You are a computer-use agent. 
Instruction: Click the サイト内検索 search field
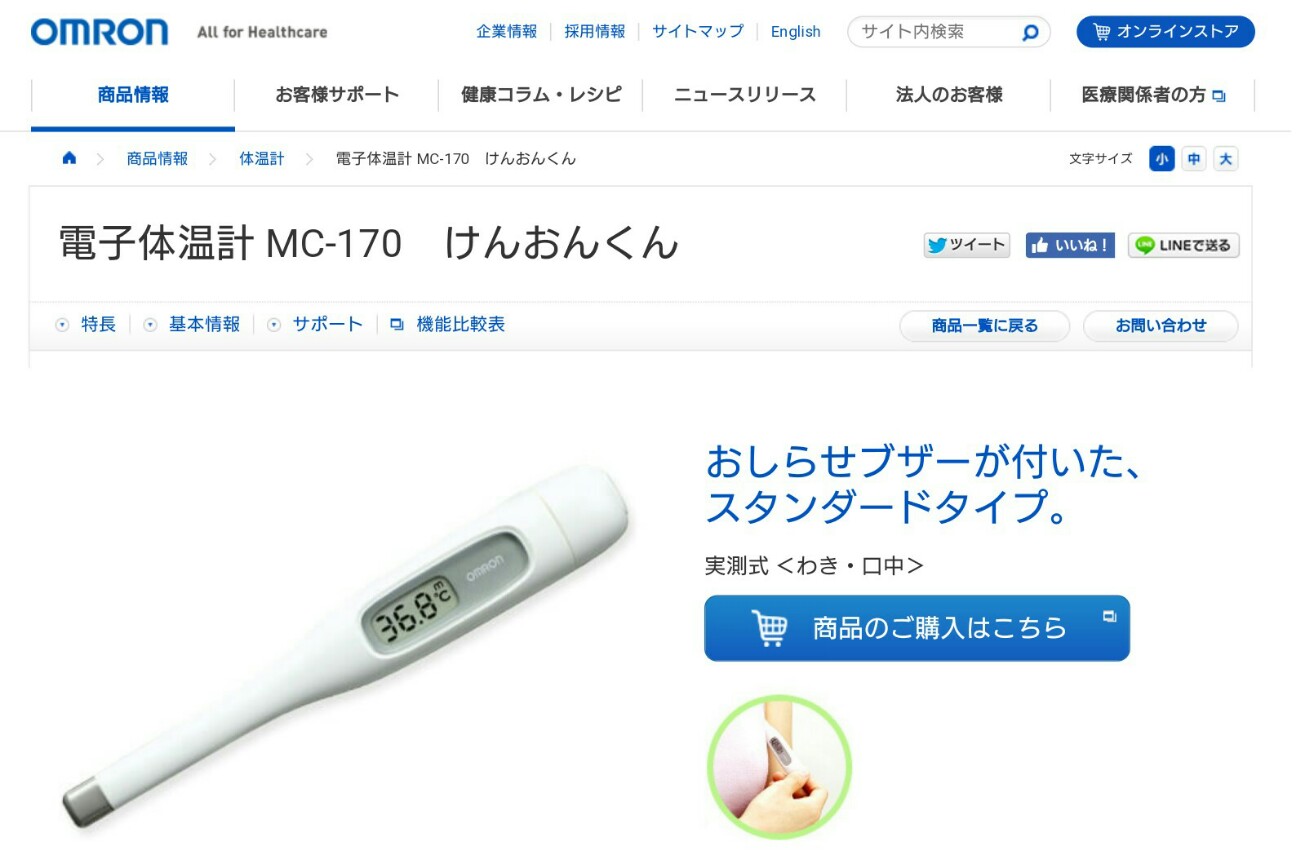937,32
